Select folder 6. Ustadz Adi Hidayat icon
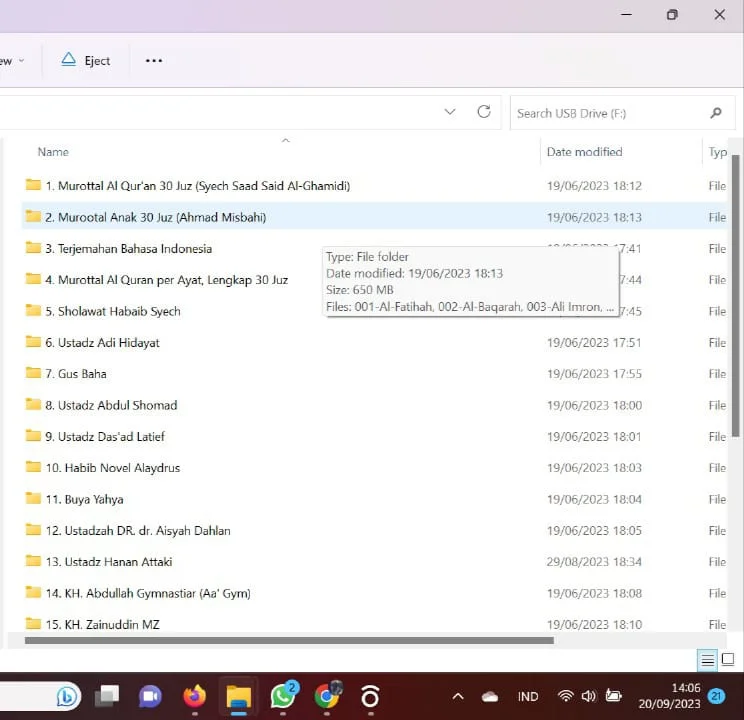 click(x=33, y=342)
